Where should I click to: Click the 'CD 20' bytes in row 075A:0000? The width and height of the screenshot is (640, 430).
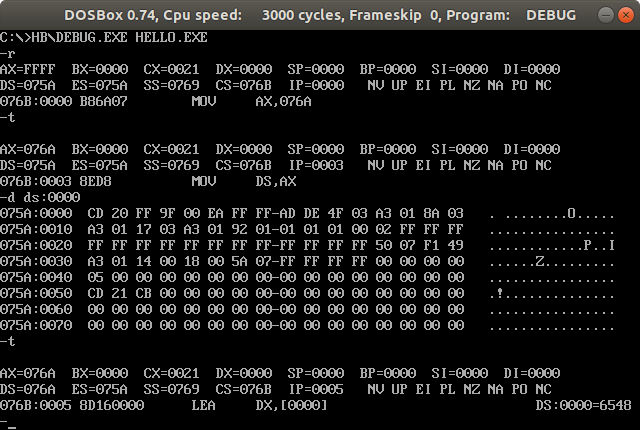tap(107, 213)
